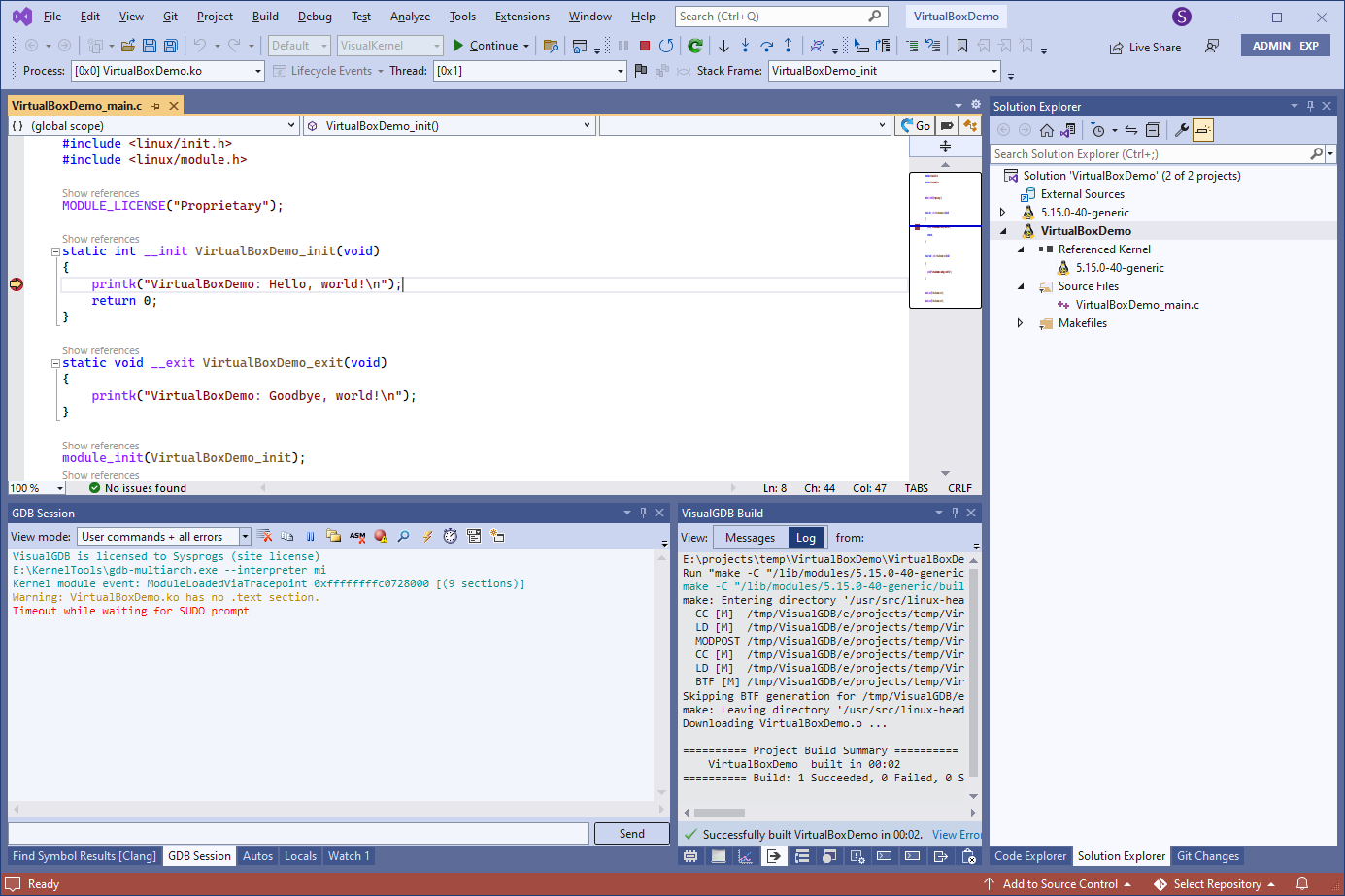The image size is (1345, 896).
Task: Click the threads flag icon near Thread box
Action: [640, 70]
